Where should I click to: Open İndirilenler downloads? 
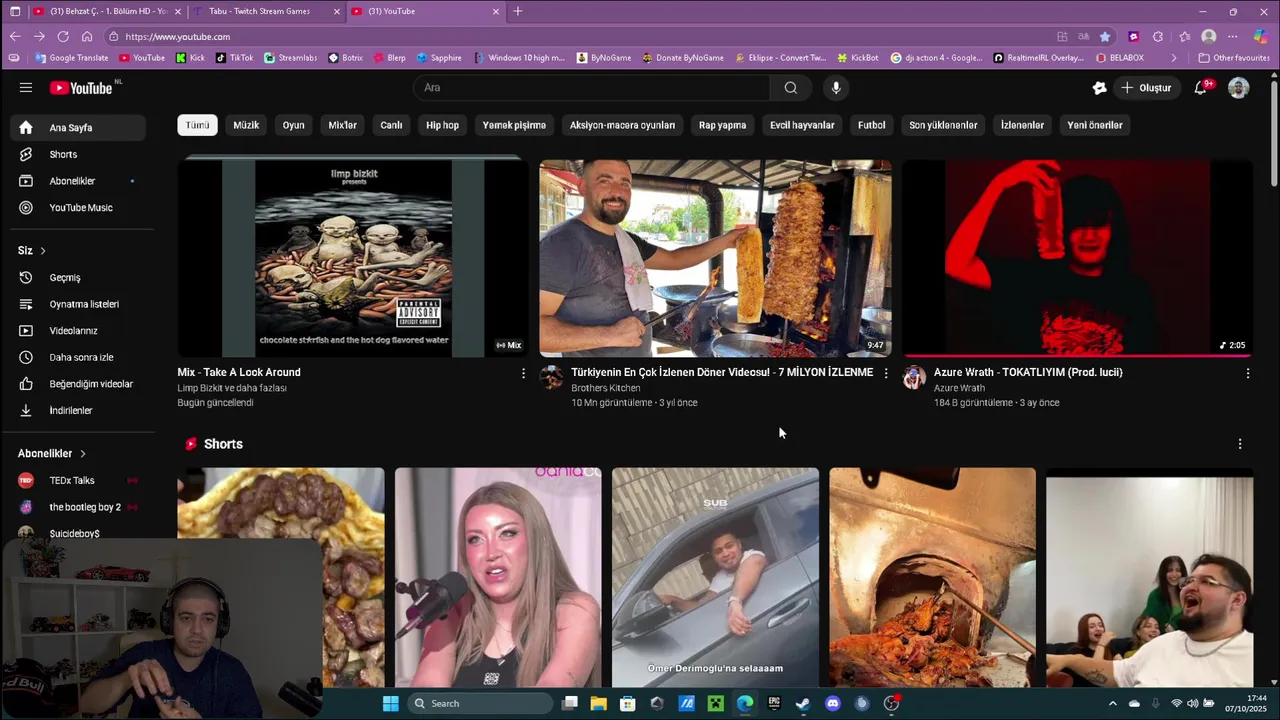click(78, 410)
